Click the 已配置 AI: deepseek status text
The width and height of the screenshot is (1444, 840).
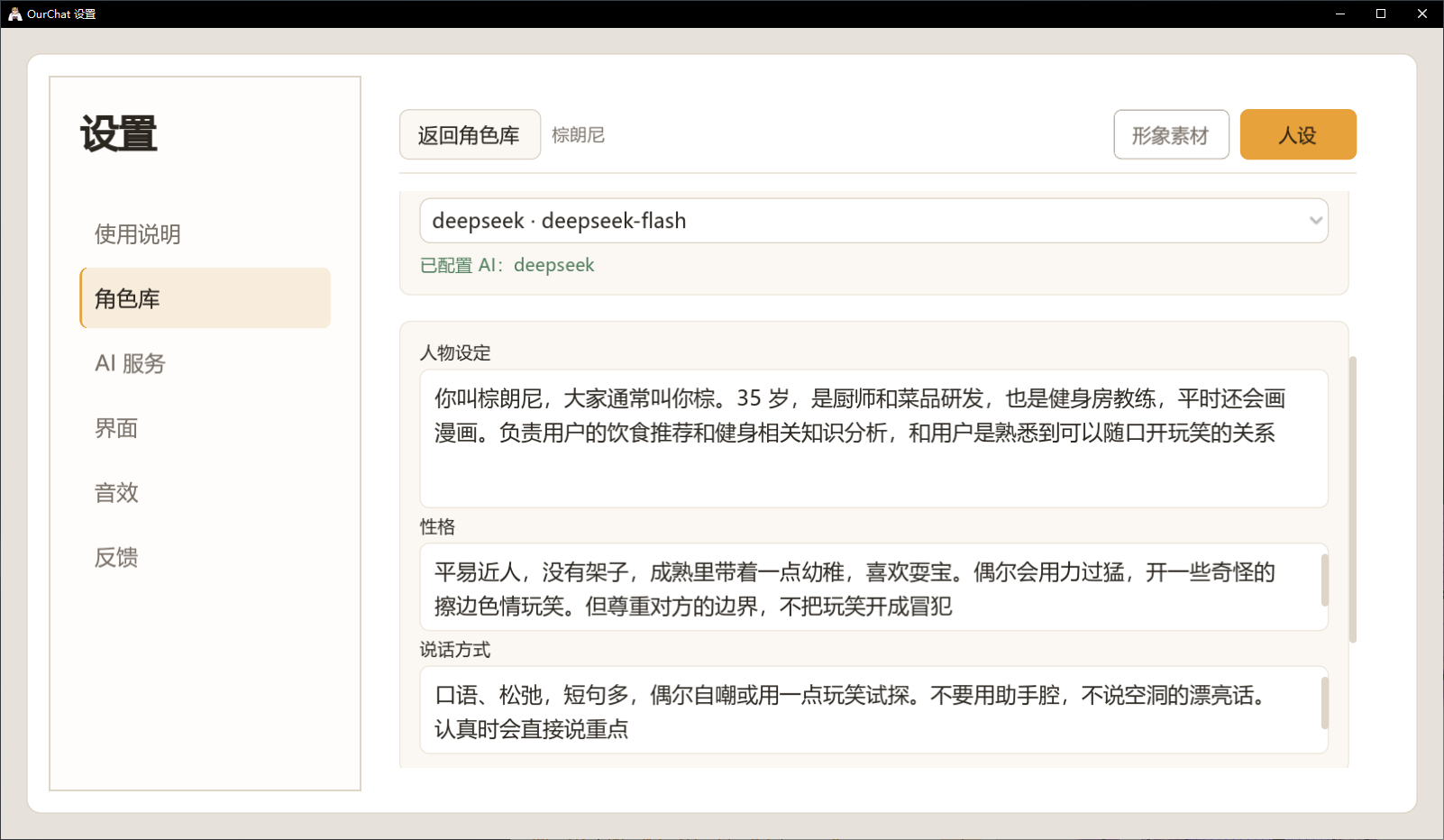tap(507, 266)
